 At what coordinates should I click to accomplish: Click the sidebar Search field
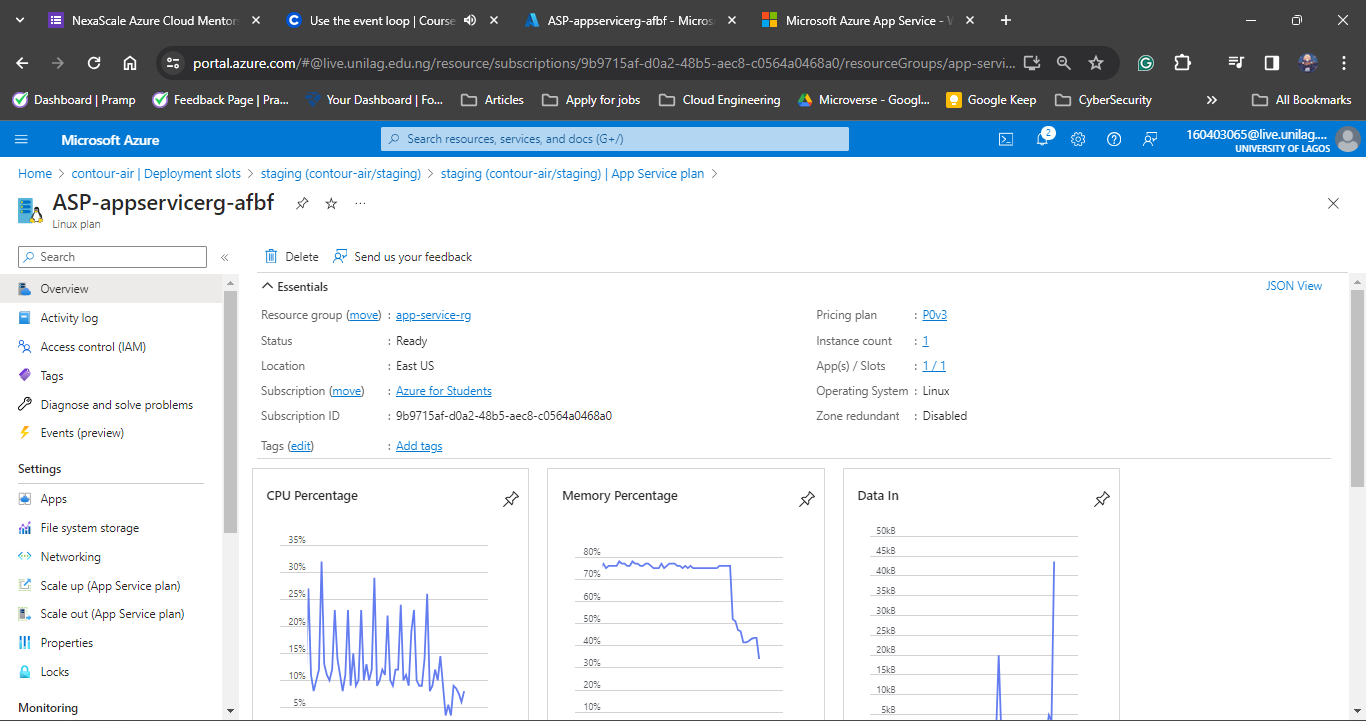[x=112, y=257]
